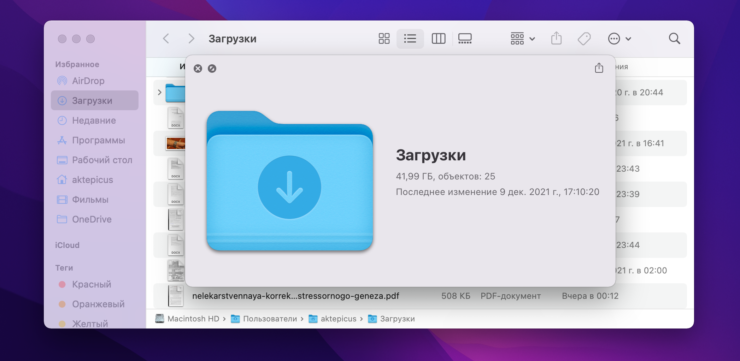Open AirDrop in the sidebar
This screenshot has height=361, width=740.
94,81
